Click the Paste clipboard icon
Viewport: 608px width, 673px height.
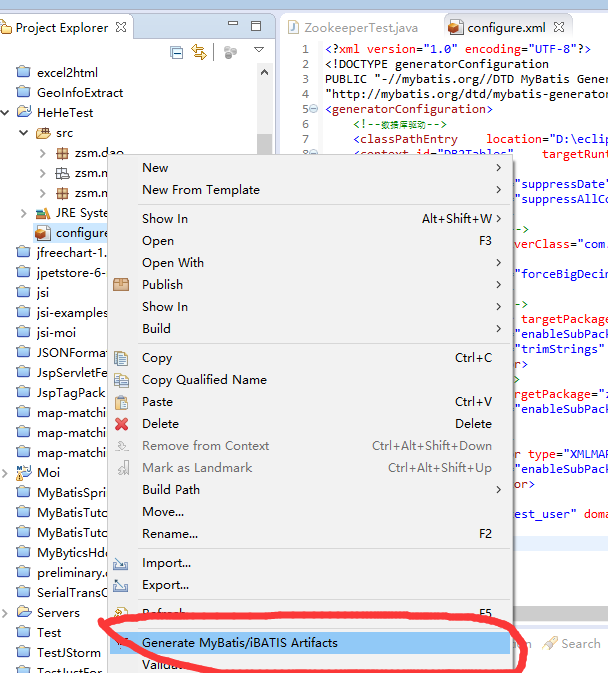click(121, 402)
